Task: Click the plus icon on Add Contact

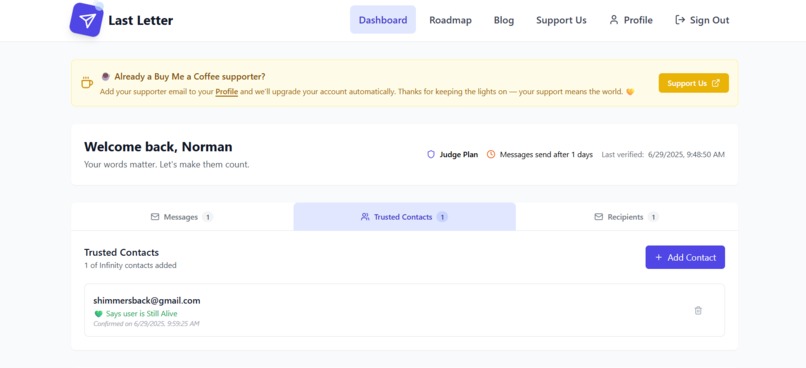Action: pos(658,257)
